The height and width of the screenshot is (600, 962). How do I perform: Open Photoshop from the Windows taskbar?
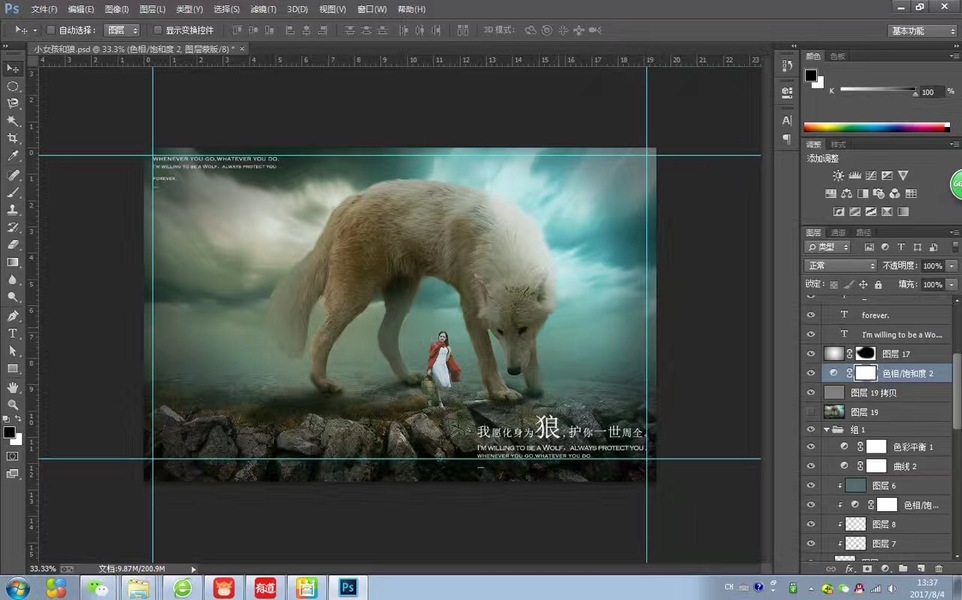click(x=349, y=587)
